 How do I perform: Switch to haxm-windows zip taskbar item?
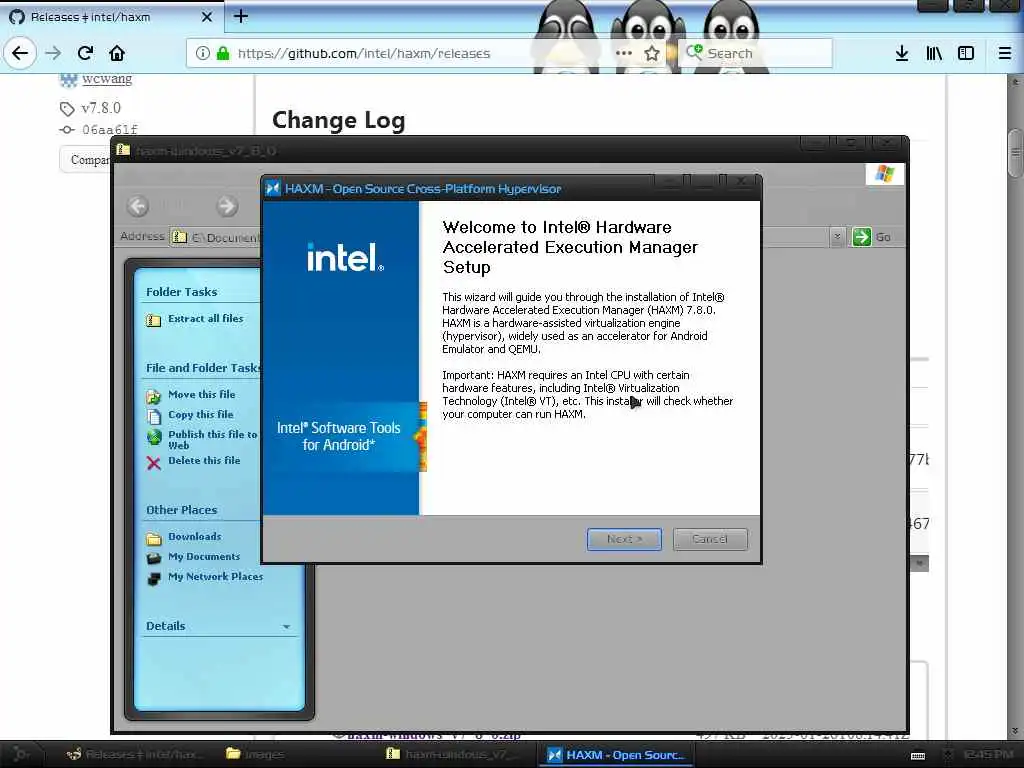[x=451, y=754]
